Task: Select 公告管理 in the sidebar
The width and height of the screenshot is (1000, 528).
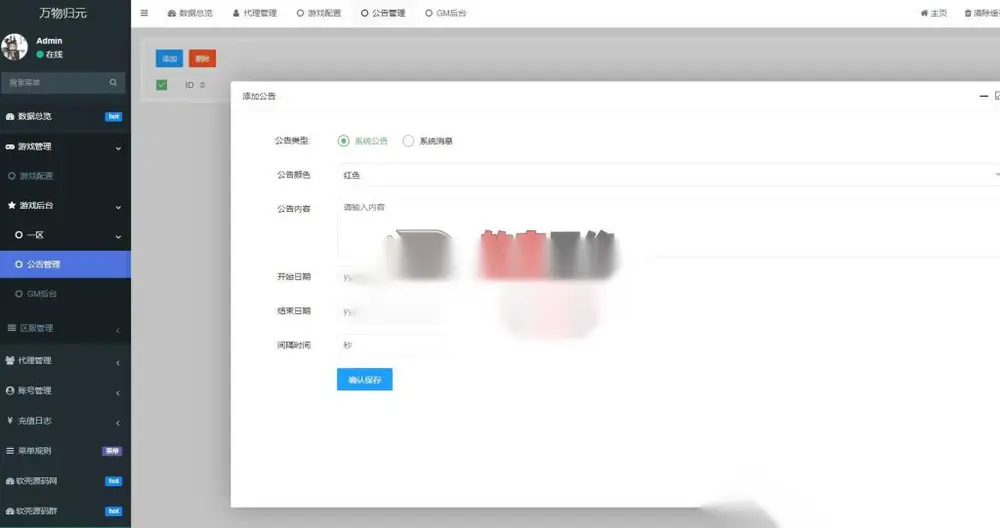Action: (65, 264)
